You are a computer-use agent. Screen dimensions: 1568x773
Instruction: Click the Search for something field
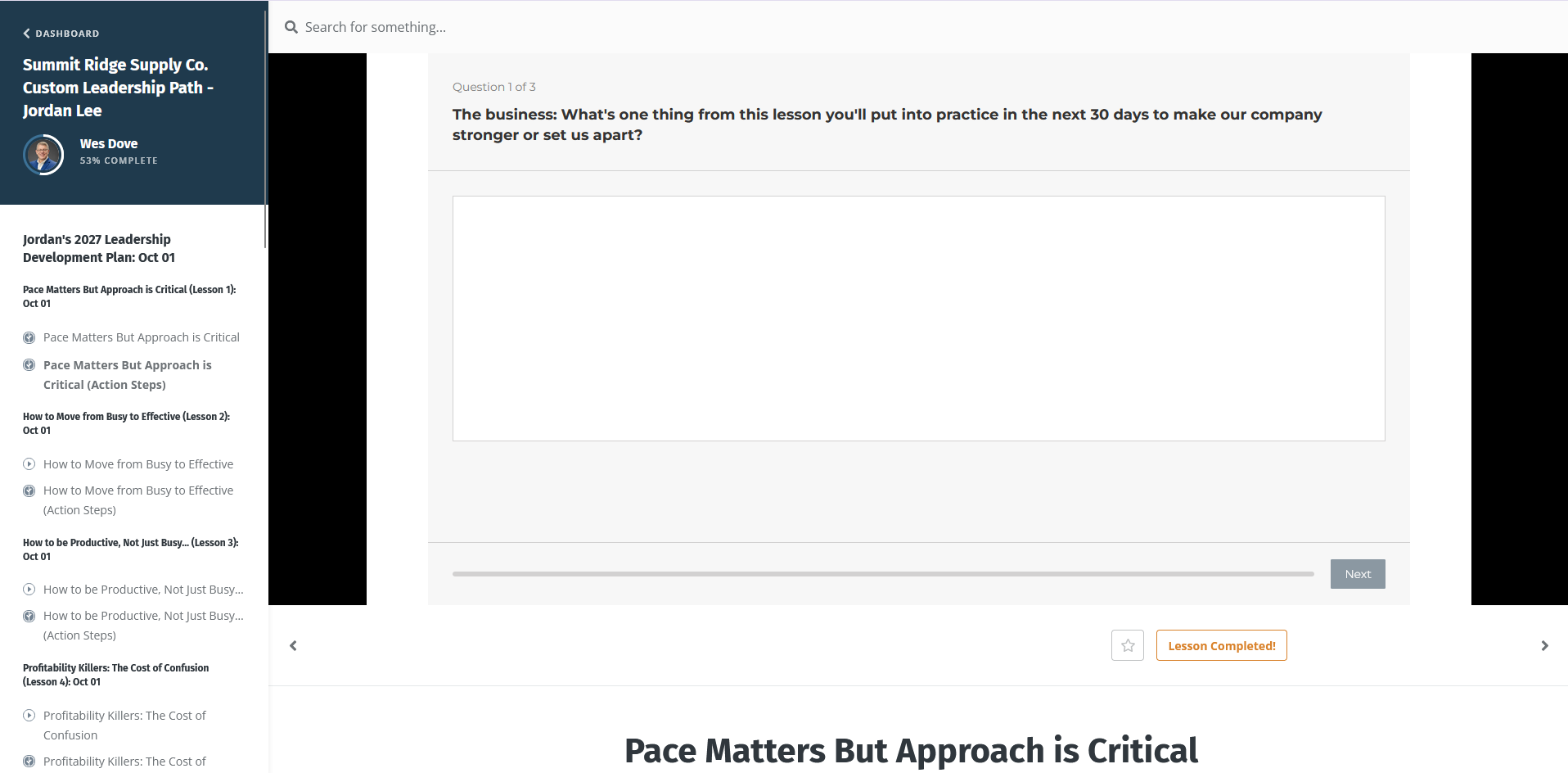click(x=376, y=27)
